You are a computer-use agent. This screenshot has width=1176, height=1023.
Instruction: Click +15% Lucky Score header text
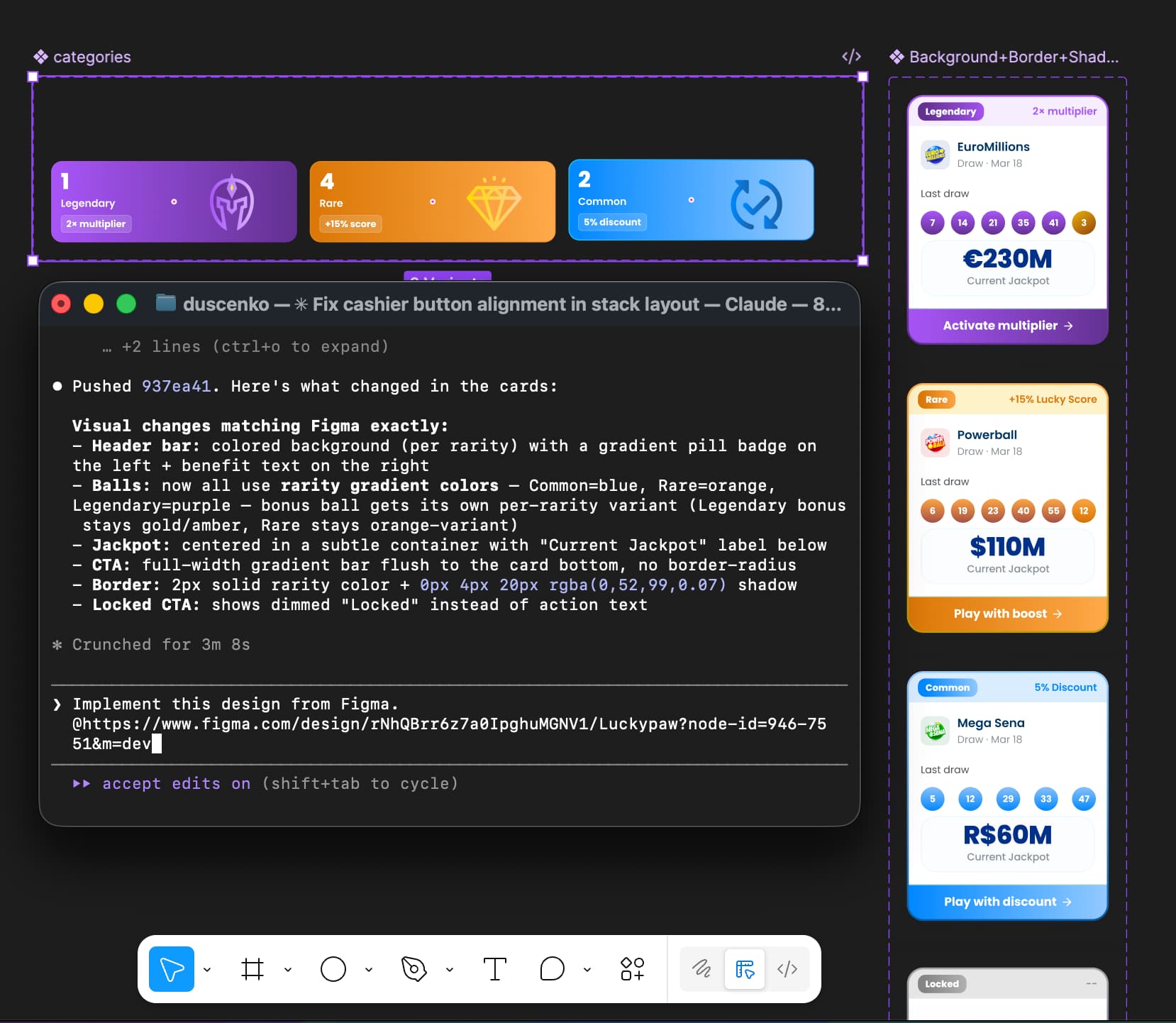point(1053,399)
